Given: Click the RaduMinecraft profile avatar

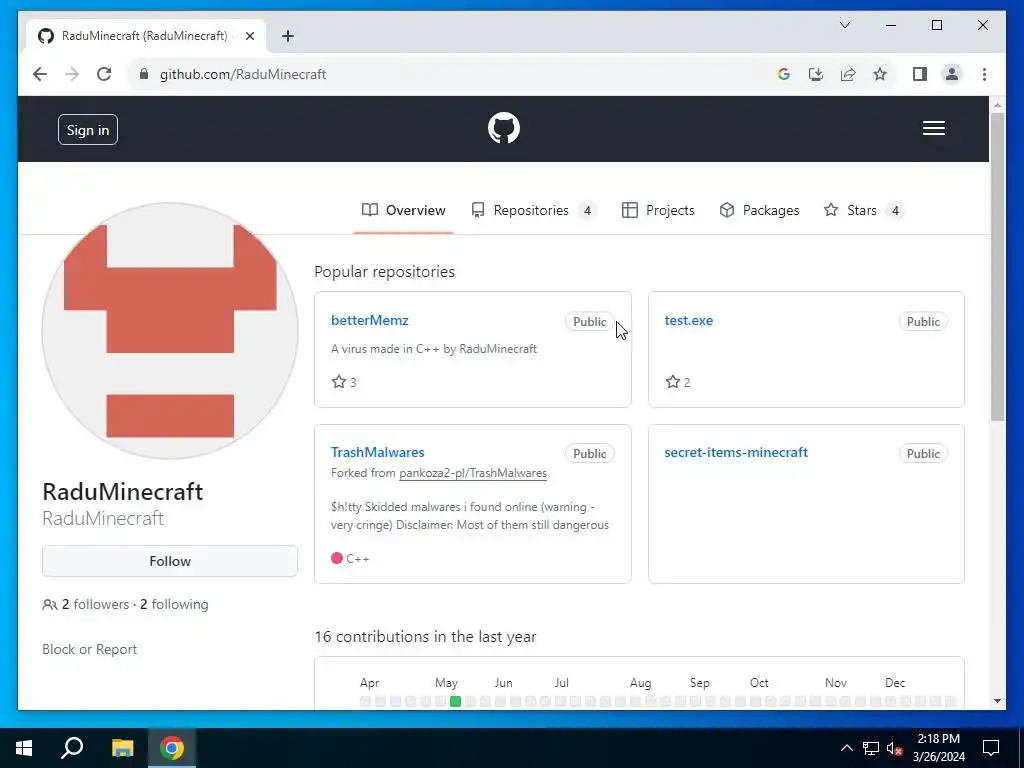Looking at the screenshot, I should (x=170, y=330).
